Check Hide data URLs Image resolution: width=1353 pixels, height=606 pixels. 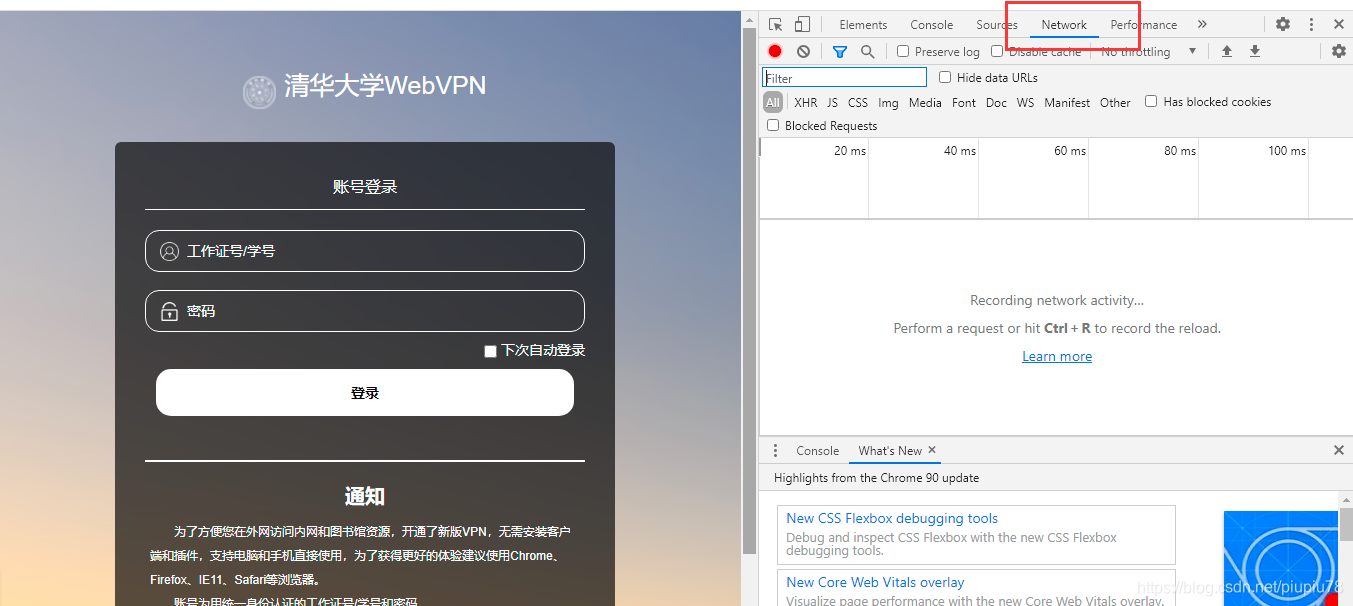click(x=945, y=77)
